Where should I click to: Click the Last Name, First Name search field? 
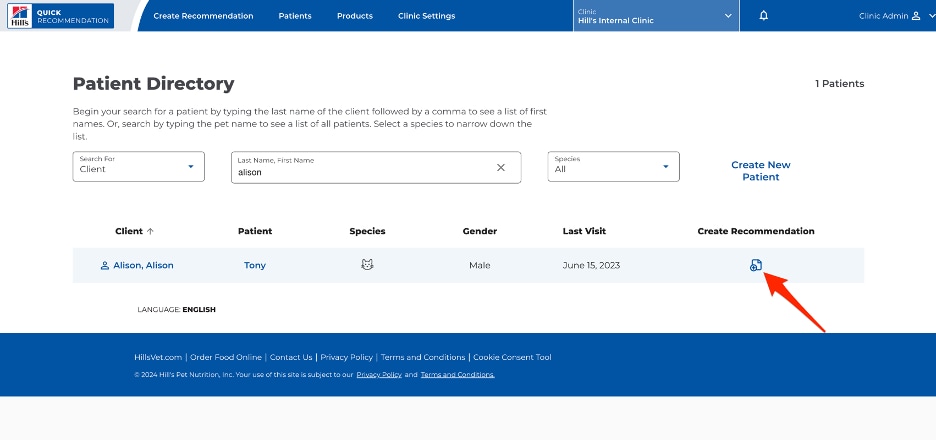[376, 167]
